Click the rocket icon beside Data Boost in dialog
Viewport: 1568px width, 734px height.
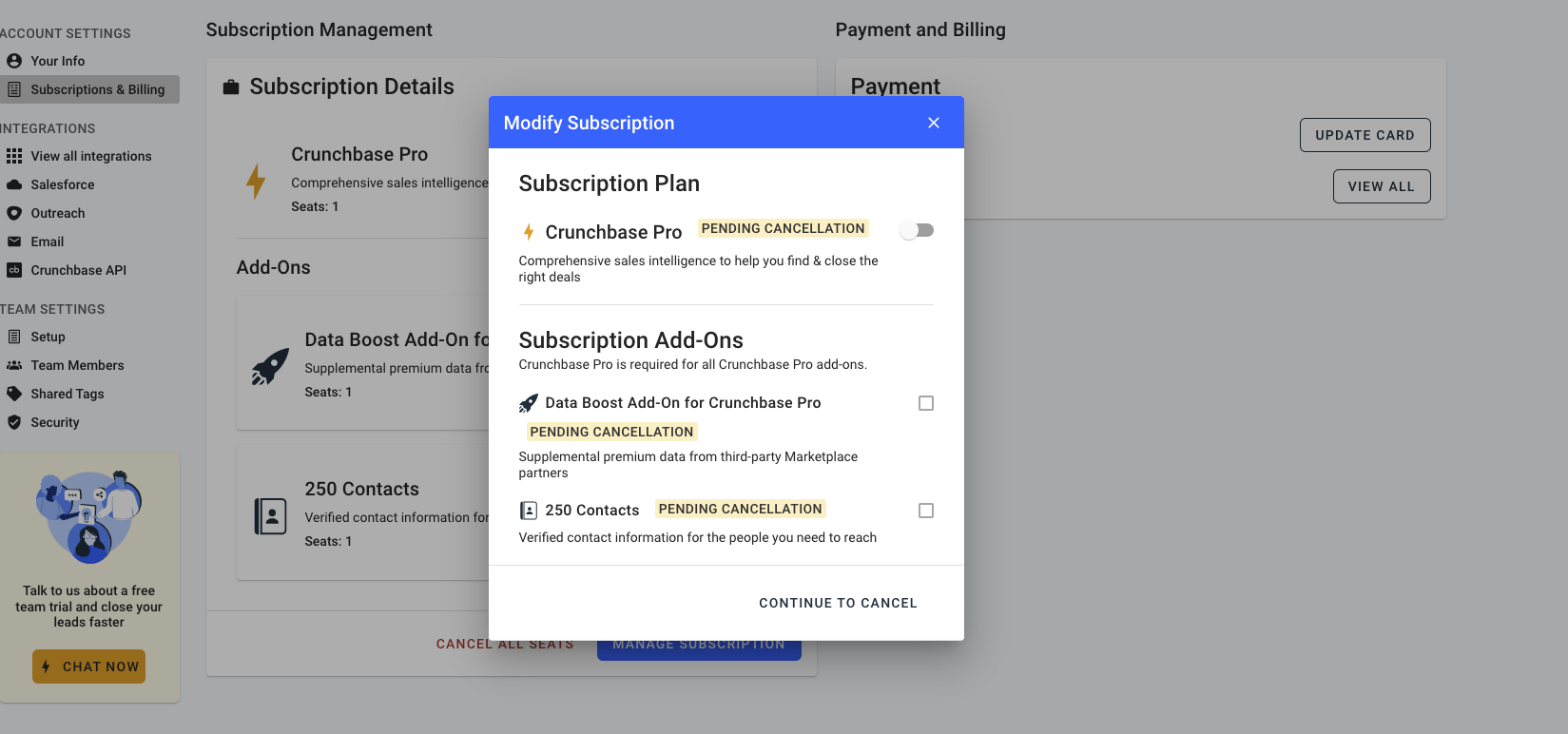click(x=529, y=403)
